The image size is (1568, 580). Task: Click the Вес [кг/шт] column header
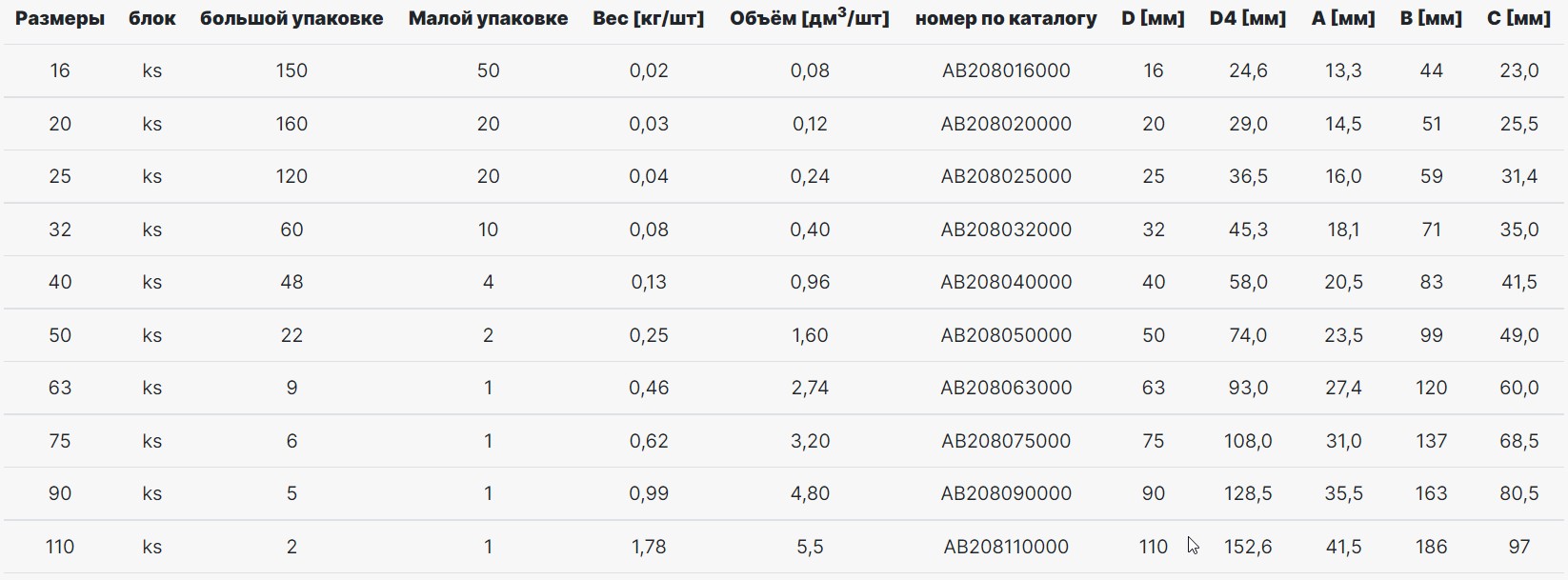coord(649,18)
